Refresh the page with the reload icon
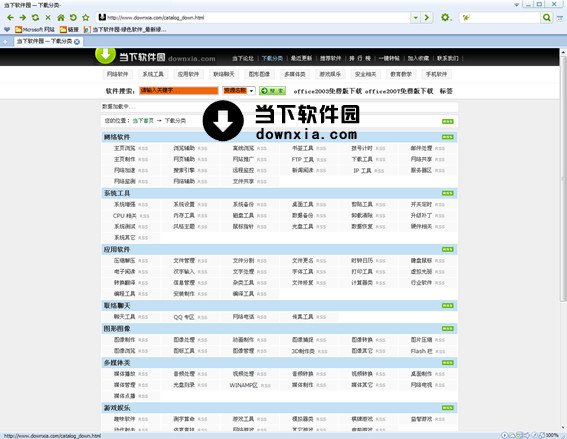 (x=35, y=17)
